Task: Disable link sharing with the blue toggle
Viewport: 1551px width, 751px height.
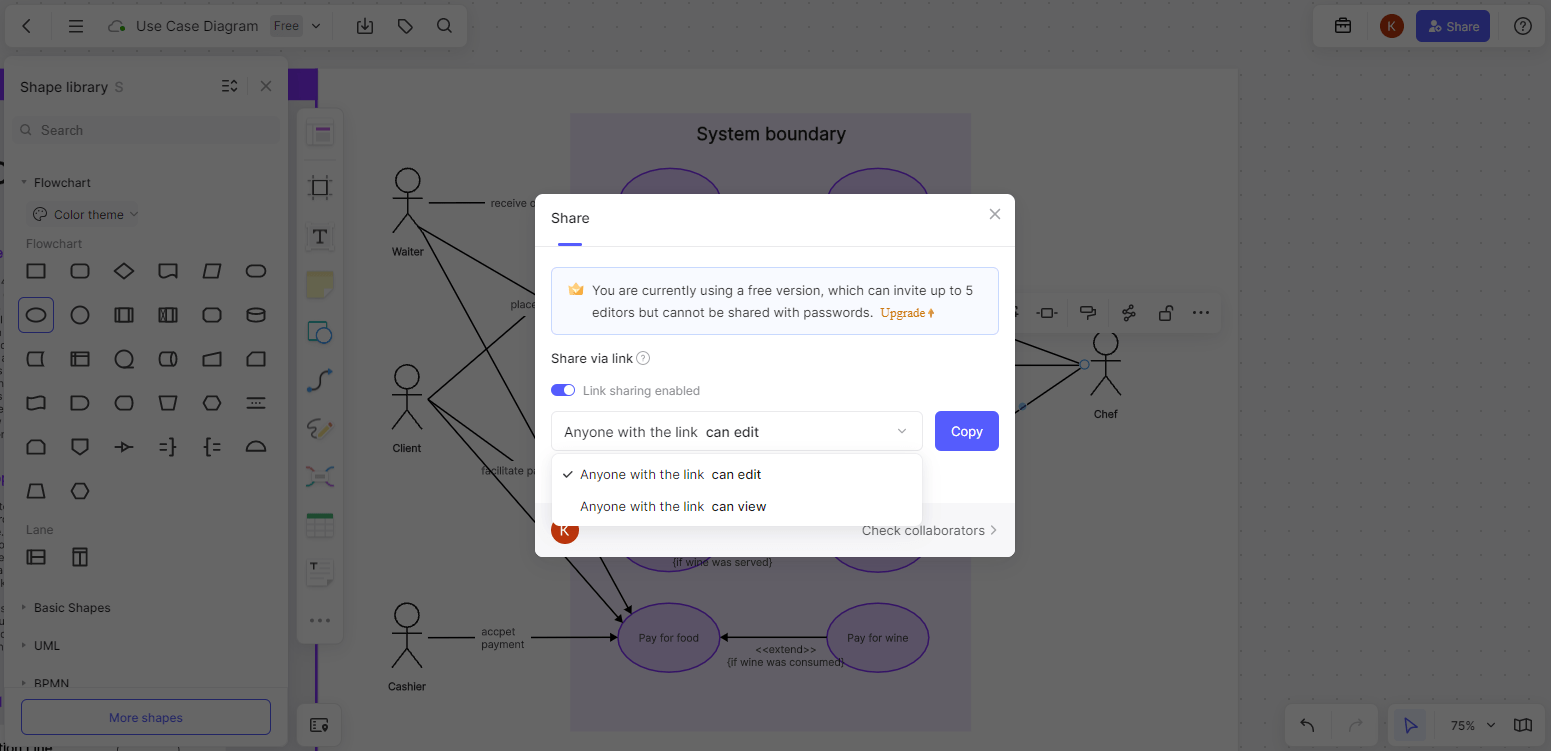Action: point(562,390)
